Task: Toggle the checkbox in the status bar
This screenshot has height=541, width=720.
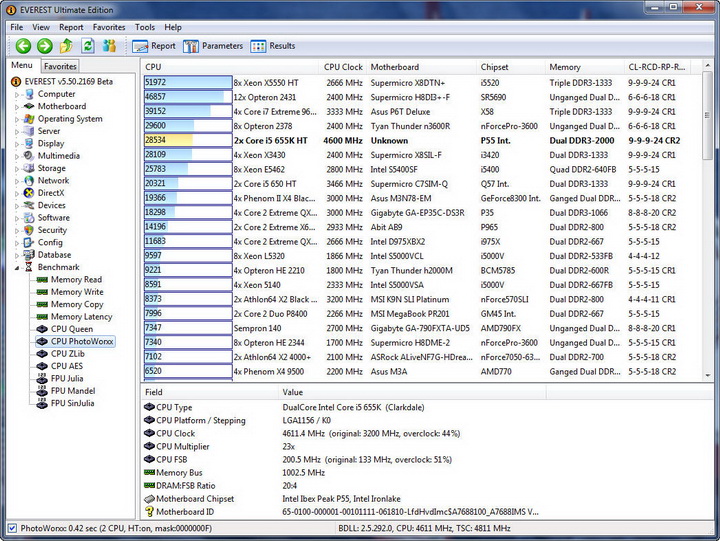Action: tap(12, 529)
